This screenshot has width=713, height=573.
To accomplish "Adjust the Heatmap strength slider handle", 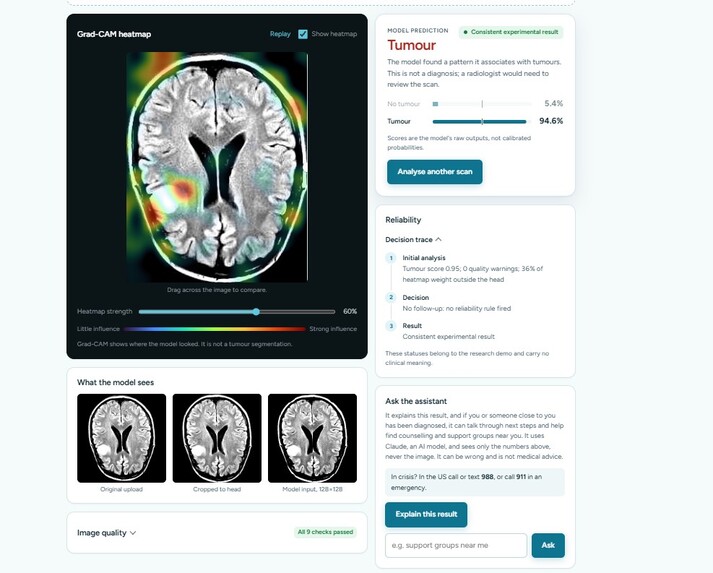I will click(x=256, y=312).
